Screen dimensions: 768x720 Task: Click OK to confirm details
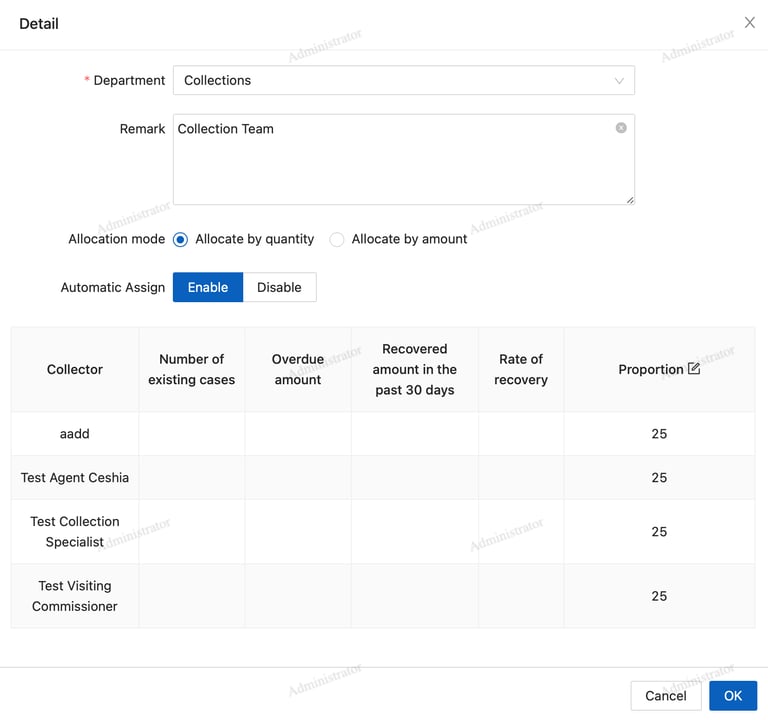(733, 696)
